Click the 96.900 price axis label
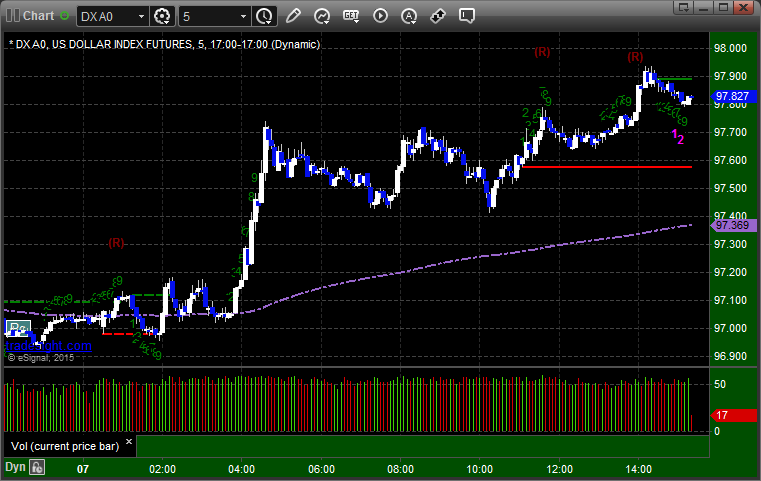 coord(730,357)
